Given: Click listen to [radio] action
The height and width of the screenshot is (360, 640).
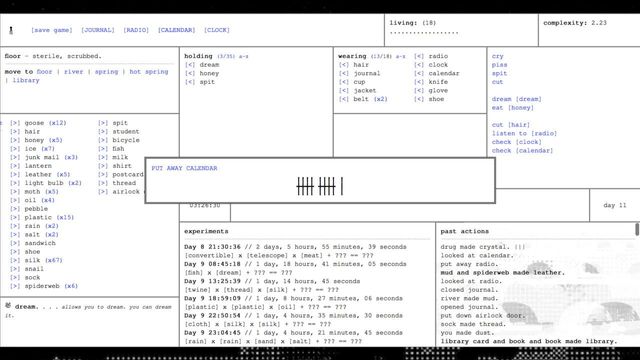Looking at the screenshot, I should [x=524, y=133].
